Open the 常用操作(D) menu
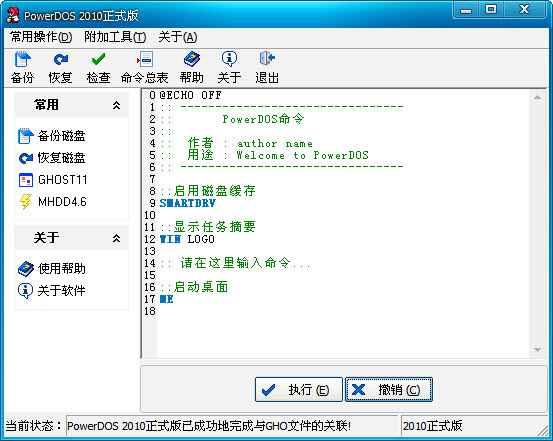The width and height of the screenshot is (553, 441). point(41,37)
